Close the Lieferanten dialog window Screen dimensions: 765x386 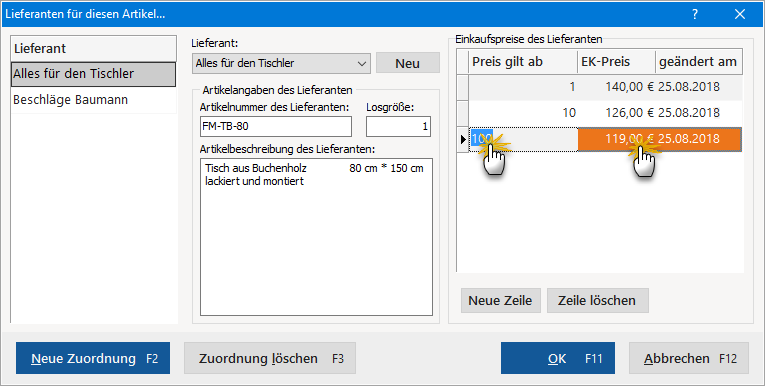[740, 14]
